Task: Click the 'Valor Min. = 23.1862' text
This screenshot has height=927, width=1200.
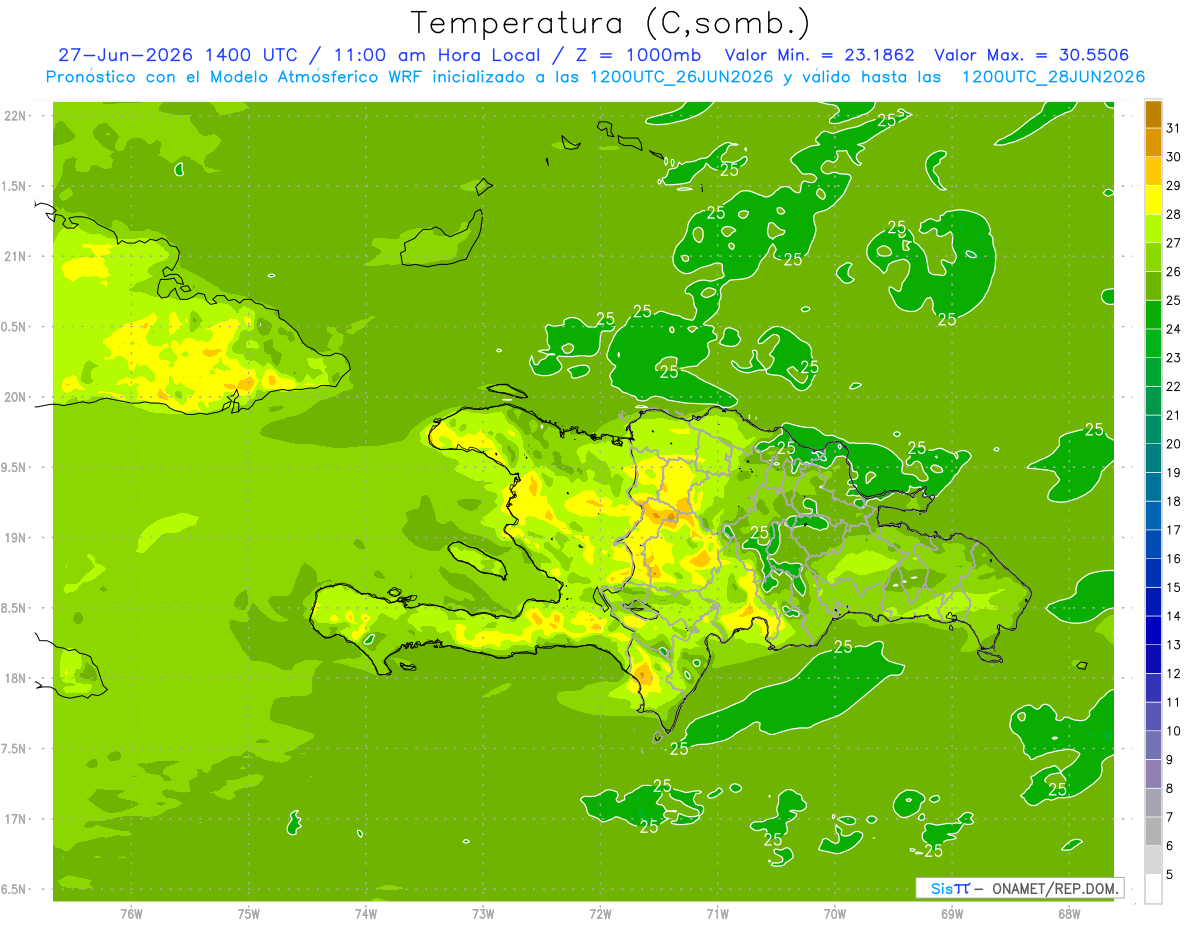Action: (x=820, y=55)
